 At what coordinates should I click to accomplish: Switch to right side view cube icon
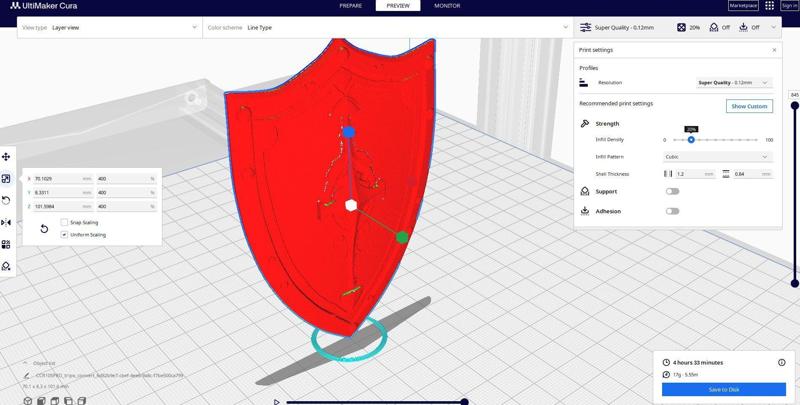point(82,401)
